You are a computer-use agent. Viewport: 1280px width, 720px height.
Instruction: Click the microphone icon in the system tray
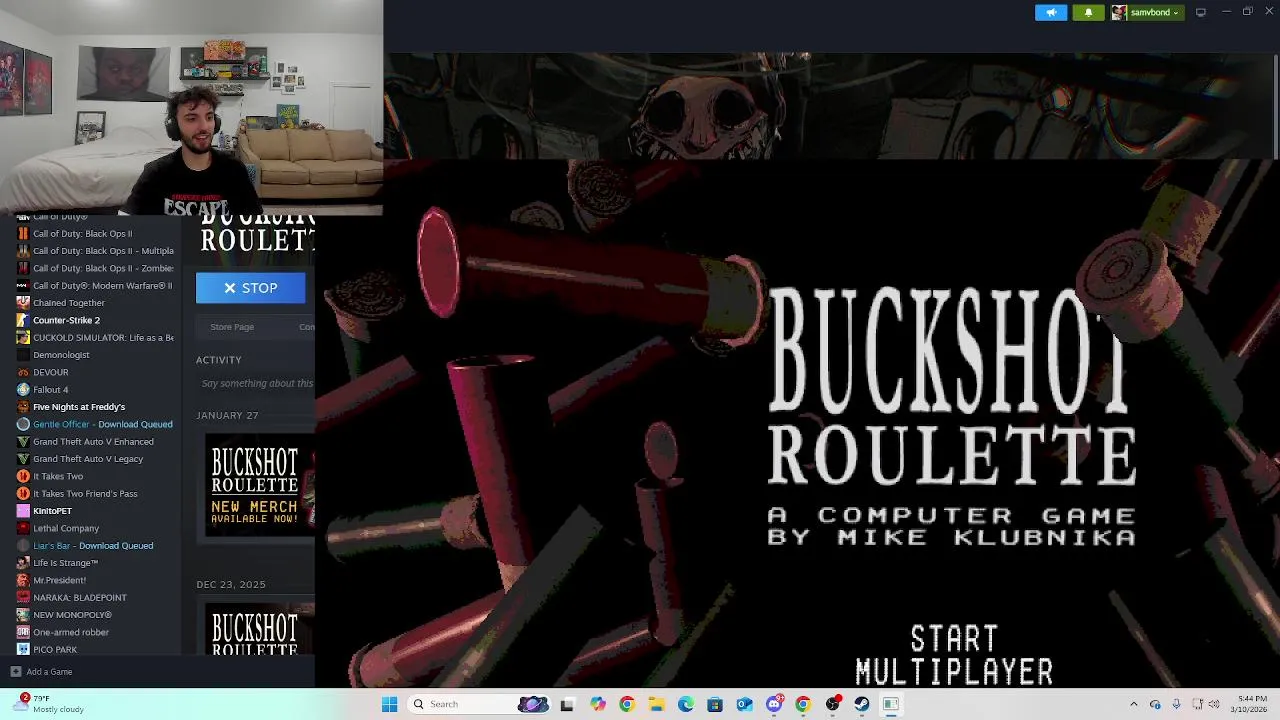(x=1176, y=704)
